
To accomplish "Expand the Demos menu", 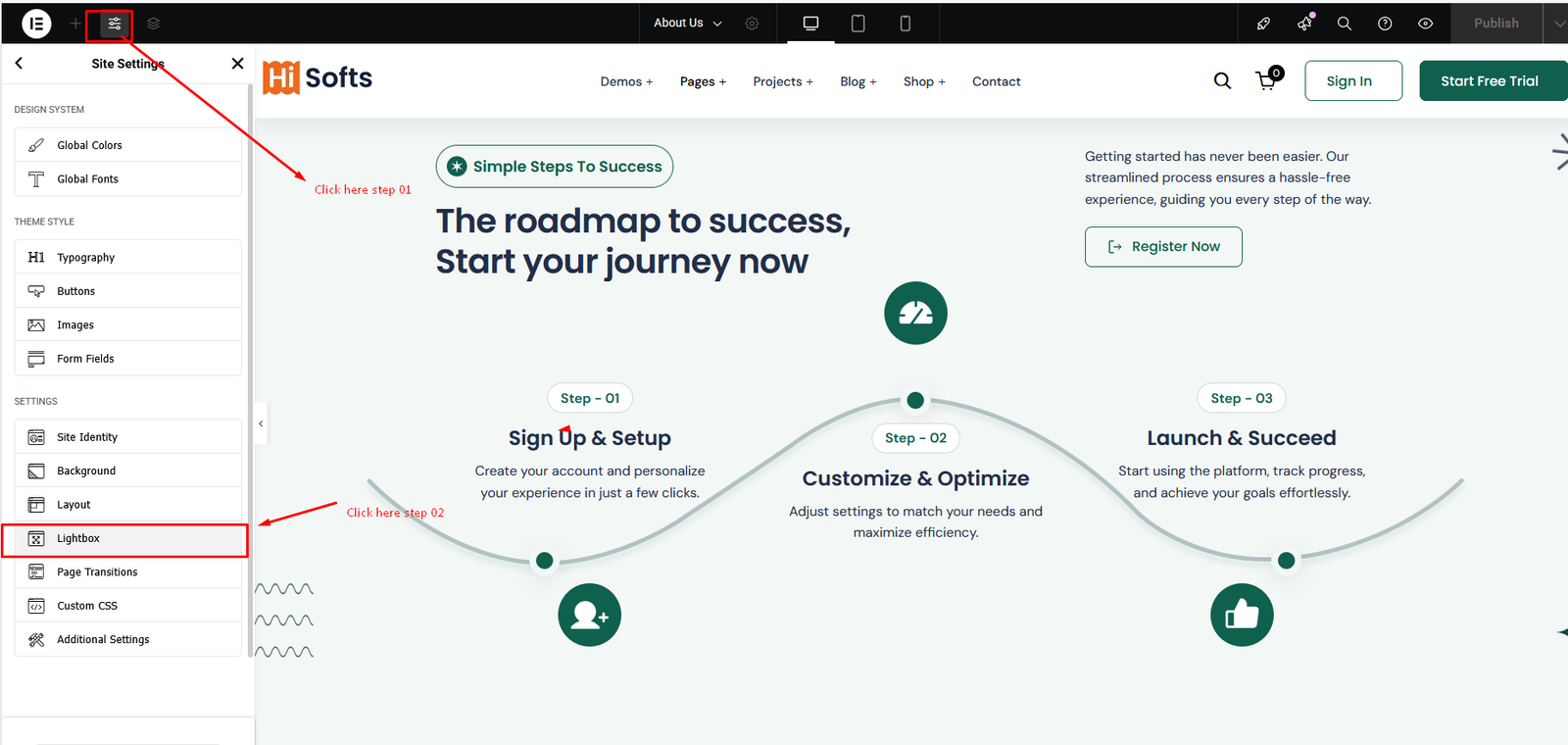I will tap(626, 81).
